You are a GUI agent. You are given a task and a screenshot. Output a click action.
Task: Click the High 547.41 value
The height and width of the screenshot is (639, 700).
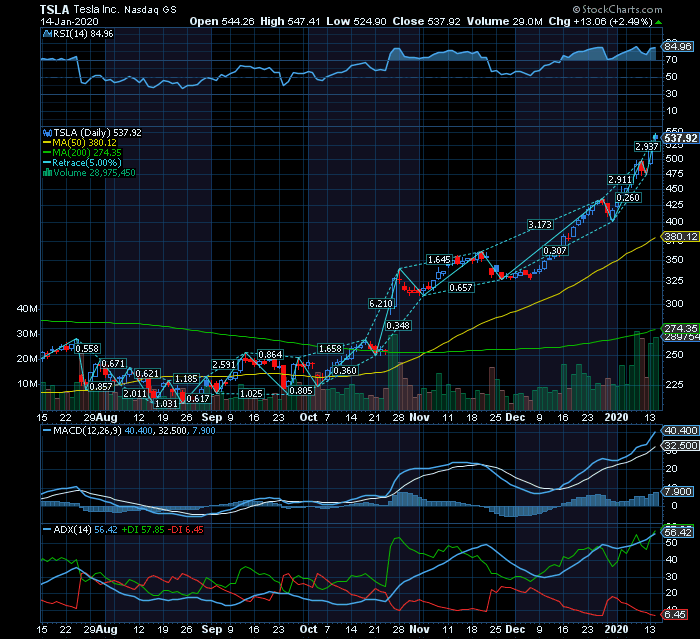click(x=290, y=21)
